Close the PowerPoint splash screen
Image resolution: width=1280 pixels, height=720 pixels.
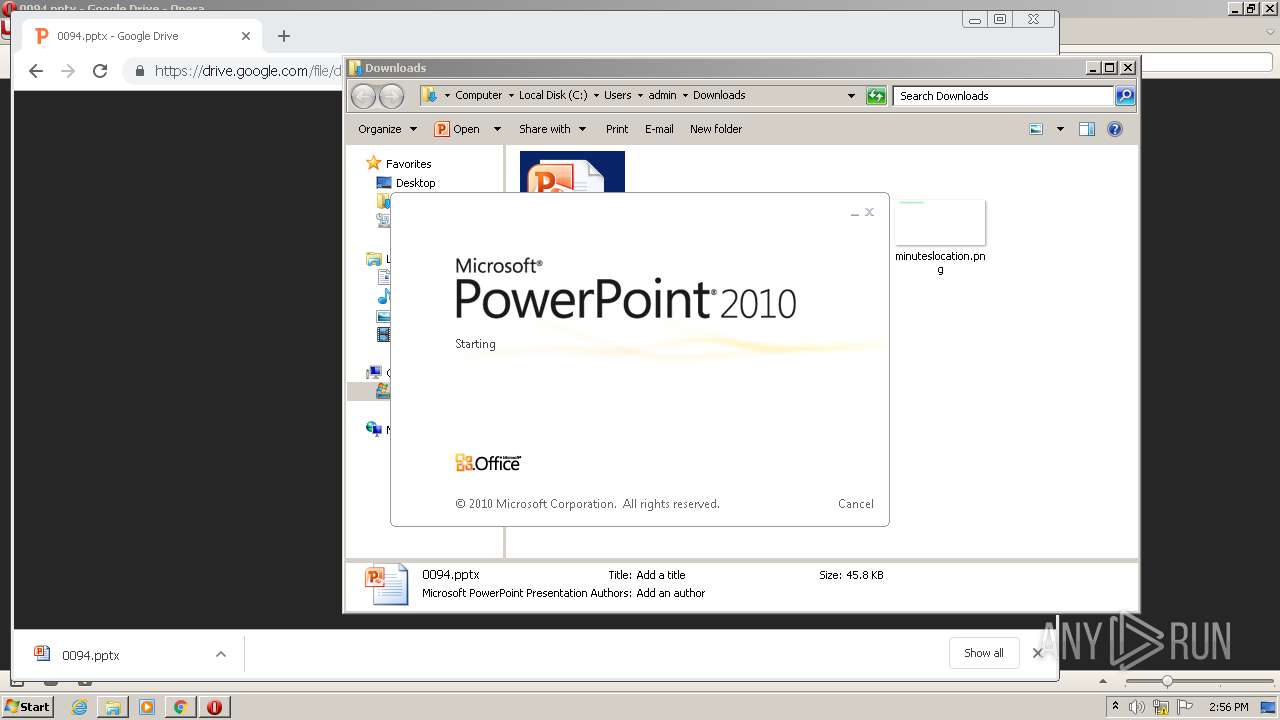pyautogui.click(x=870, y=212)
